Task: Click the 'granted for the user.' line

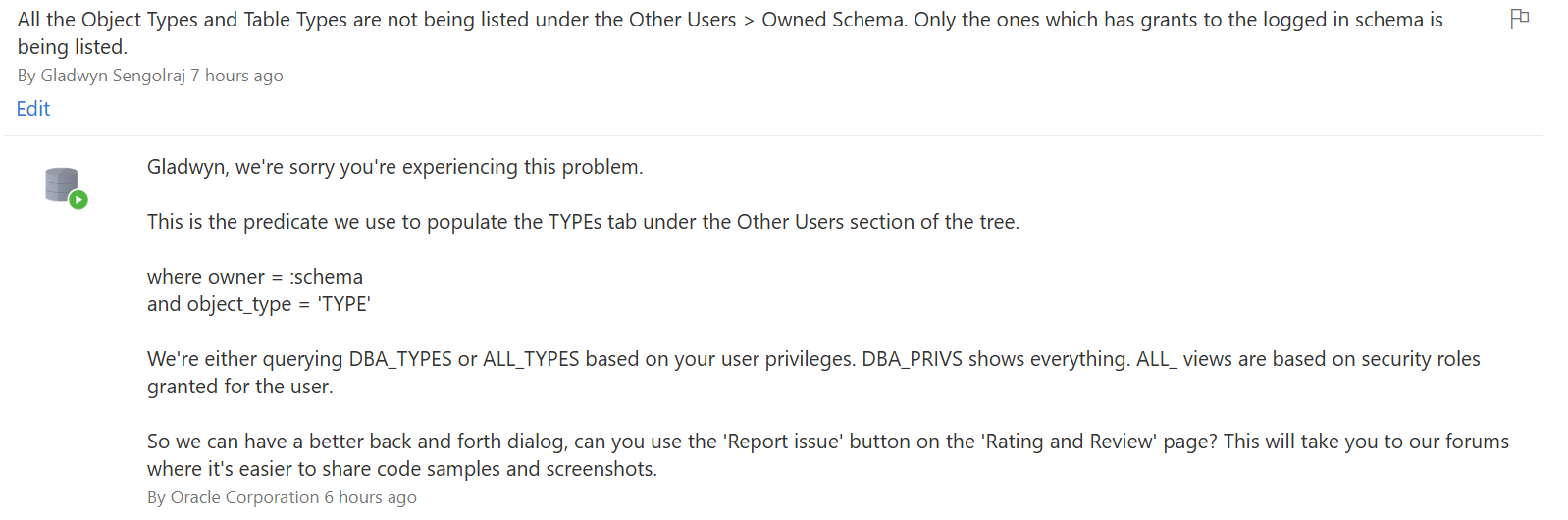Action: pyautogui.click(x=240, y=387)
